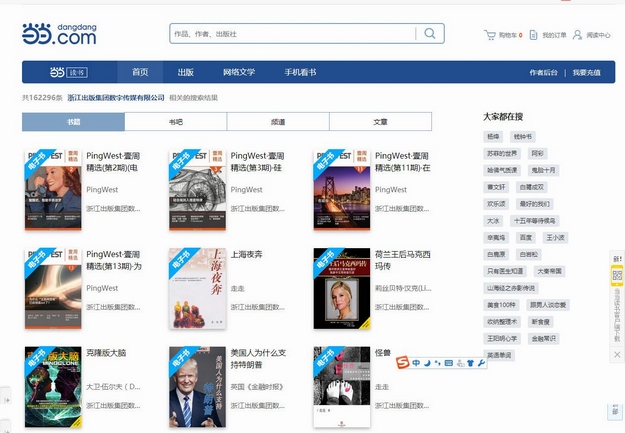Click the 当当读书 logo in the navigation bar
This screenshot has width=625, height=433.
[x=69, y=72]
